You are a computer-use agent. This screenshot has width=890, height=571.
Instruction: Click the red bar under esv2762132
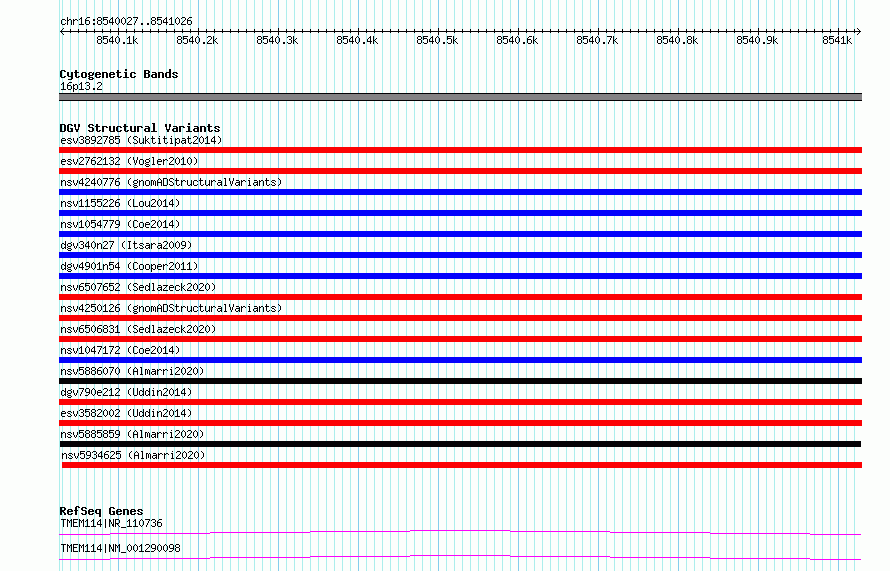(x=460, y=171)
